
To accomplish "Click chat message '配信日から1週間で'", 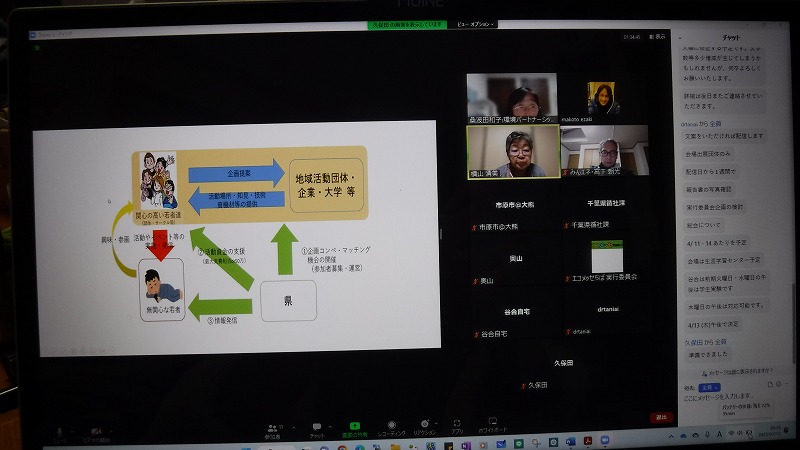I will pos(710,171).
